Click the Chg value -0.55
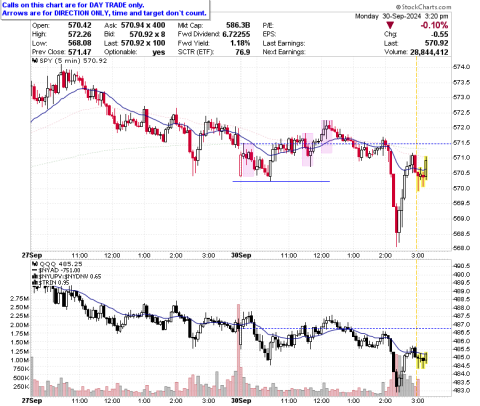 tap(440, 34)
